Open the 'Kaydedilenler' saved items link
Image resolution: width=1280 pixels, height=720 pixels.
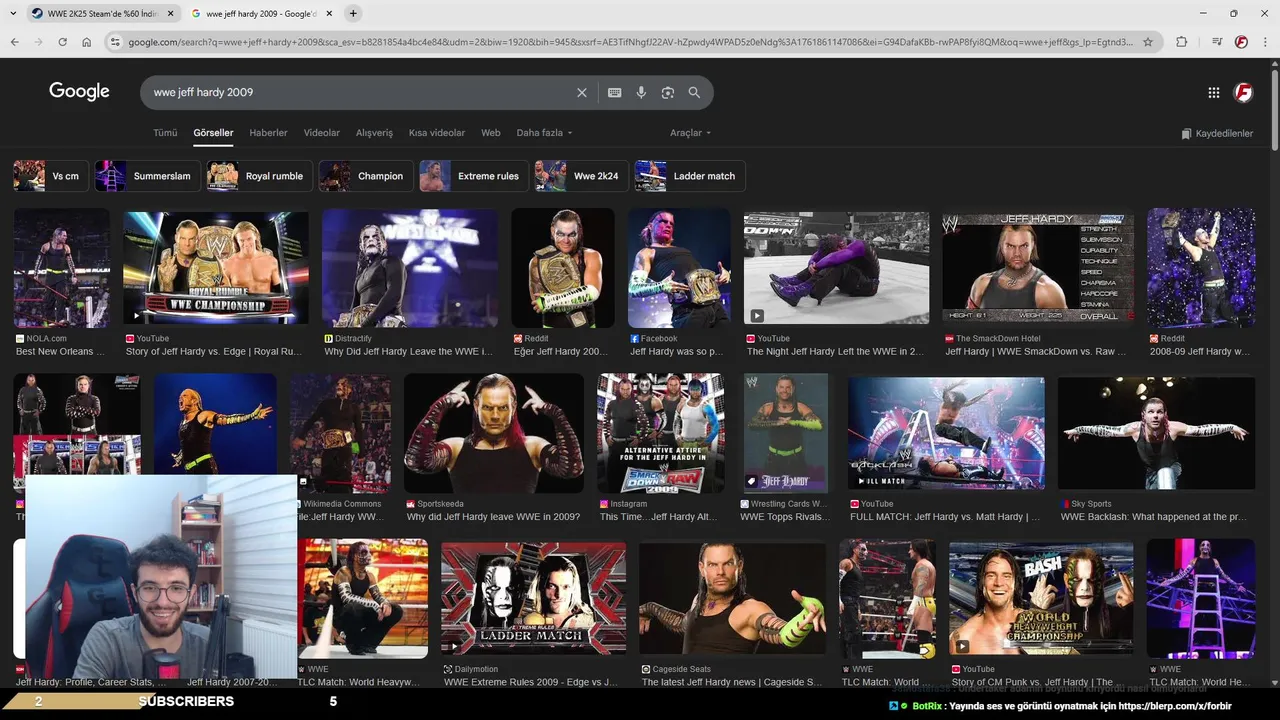[1217, 133]
